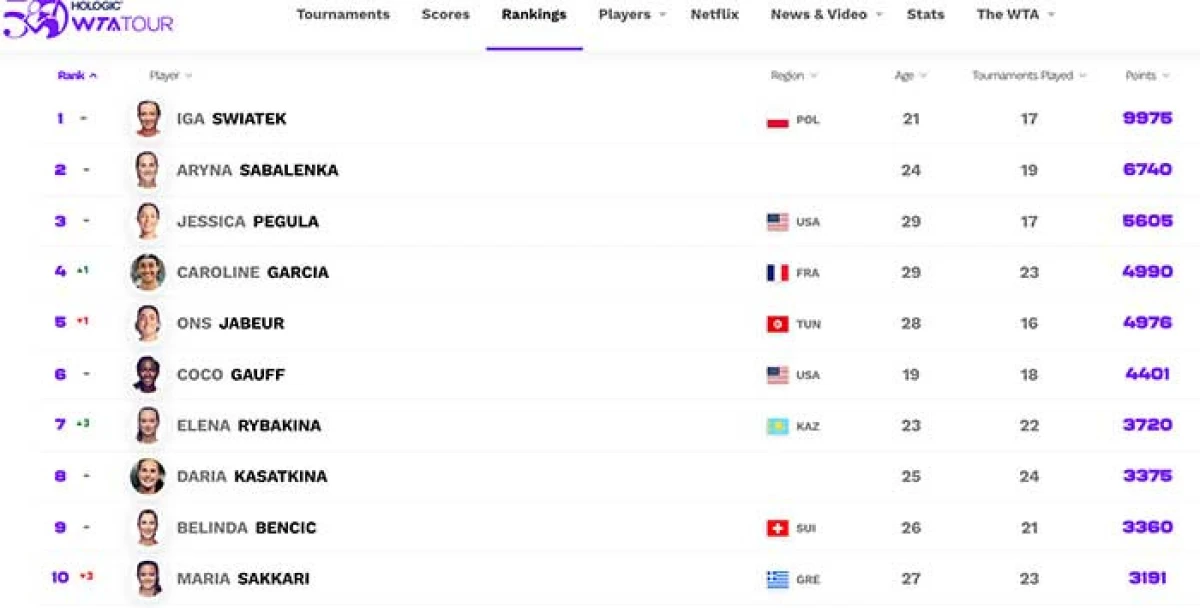Click the Poland flag icon
This screenshot has width=1200, height=608.
click(x=777, y=120)
